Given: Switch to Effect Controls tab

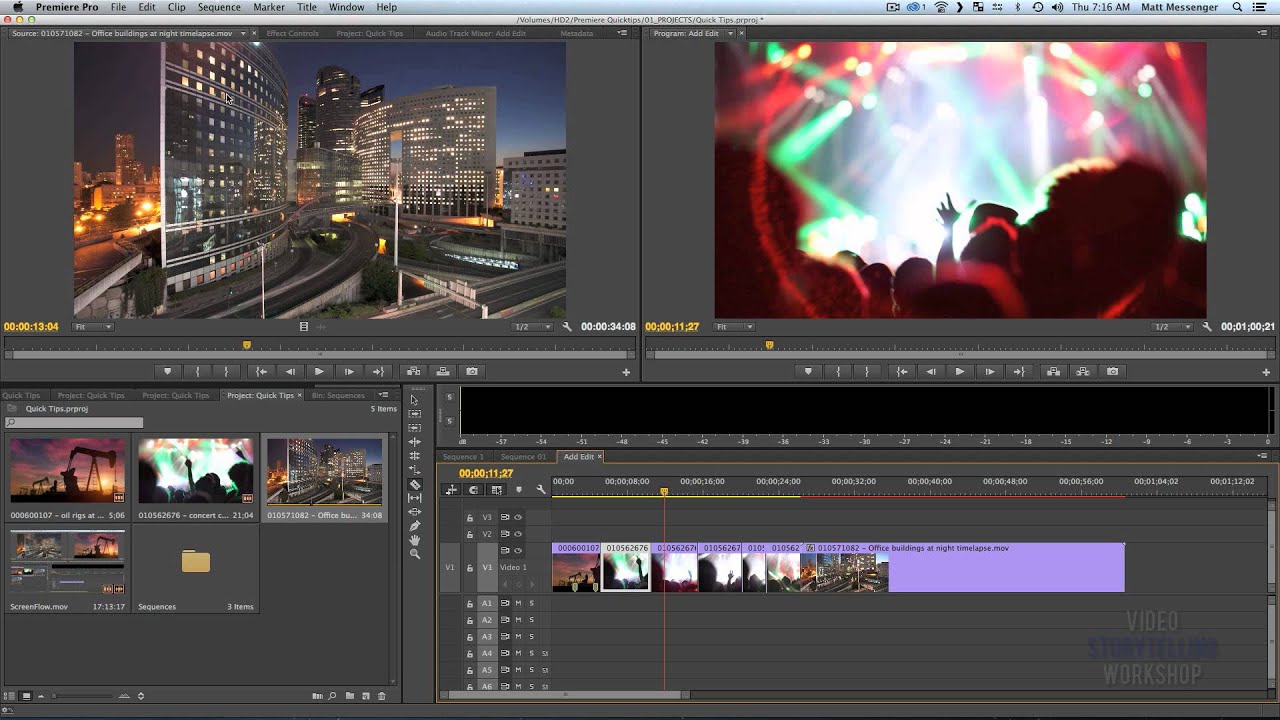Looking at the screenshot, I should tap(292, 33).
